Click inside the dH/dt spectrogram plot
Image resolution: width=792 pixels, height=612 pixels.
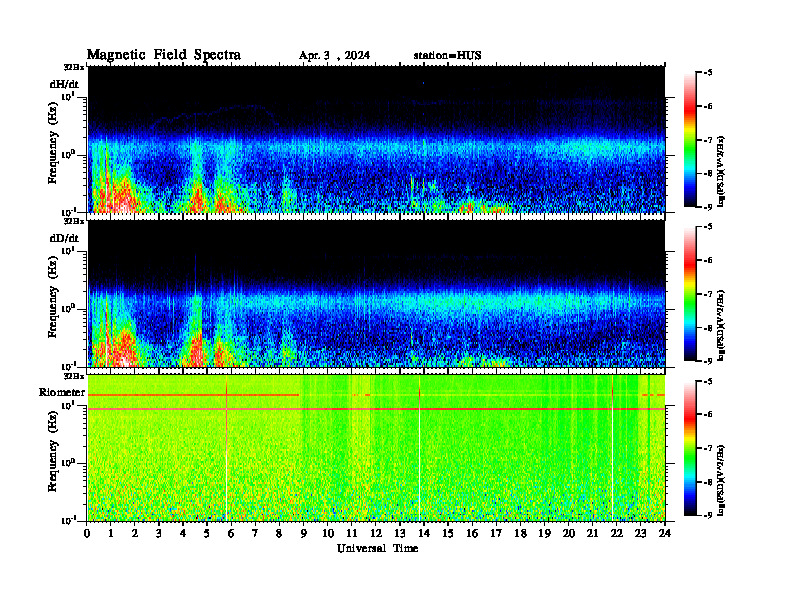pyautogui.click(x=376, y=139)
